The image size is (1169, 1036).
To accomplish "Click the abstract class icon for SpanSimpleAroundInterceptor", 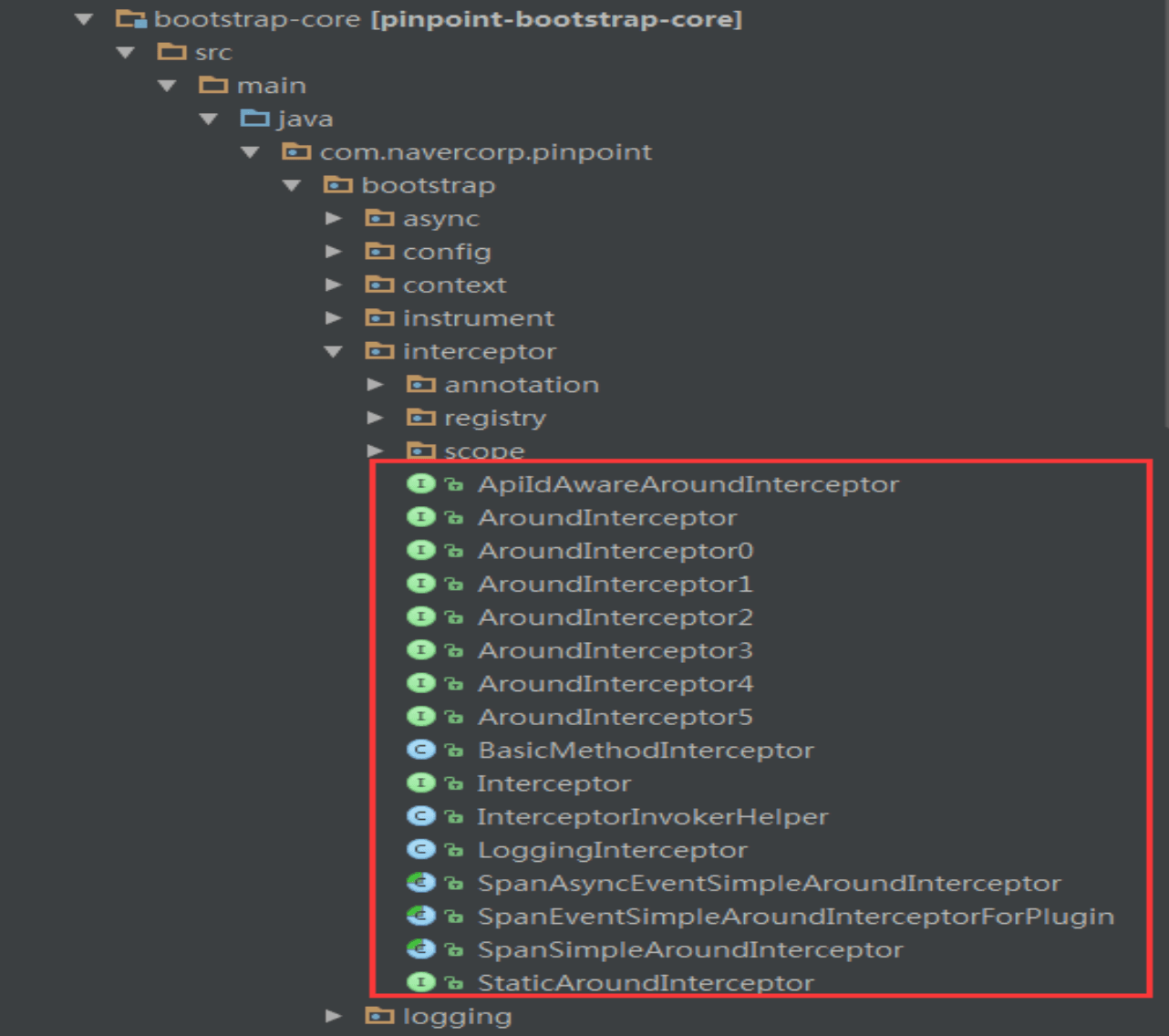I will coord(420,948).
